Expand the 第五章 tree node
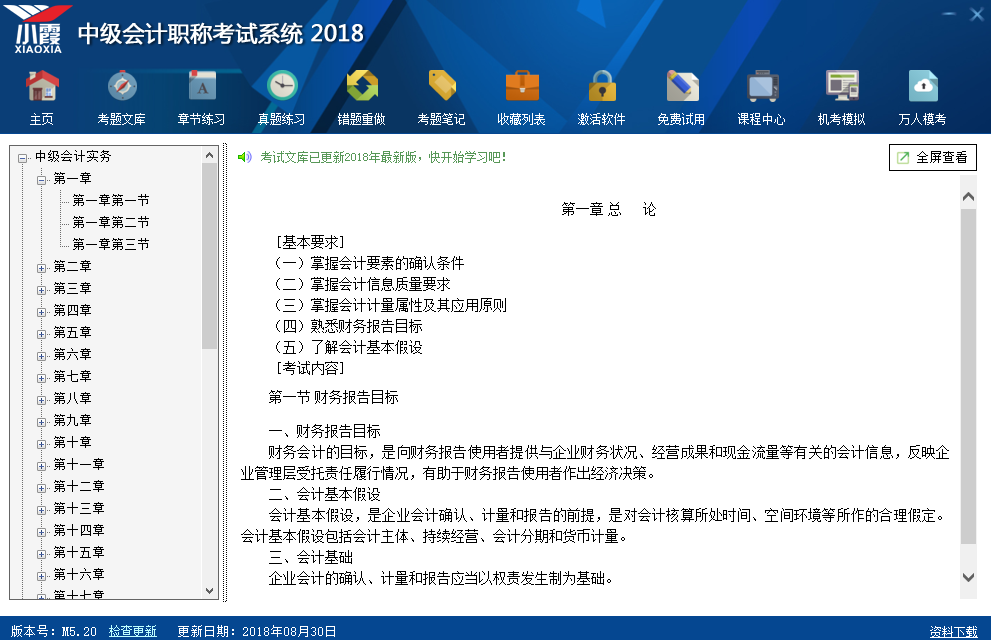The height and width of the screenshot is (640, 991). 41,334
